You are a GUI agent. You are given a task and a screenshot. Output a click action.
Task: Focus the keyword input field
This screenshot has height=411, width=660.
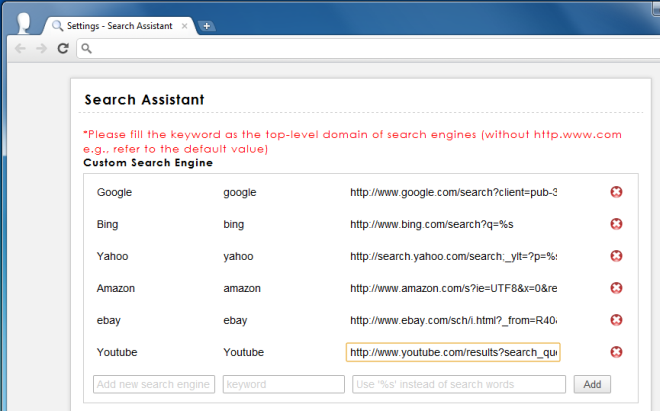coord(284,384)
